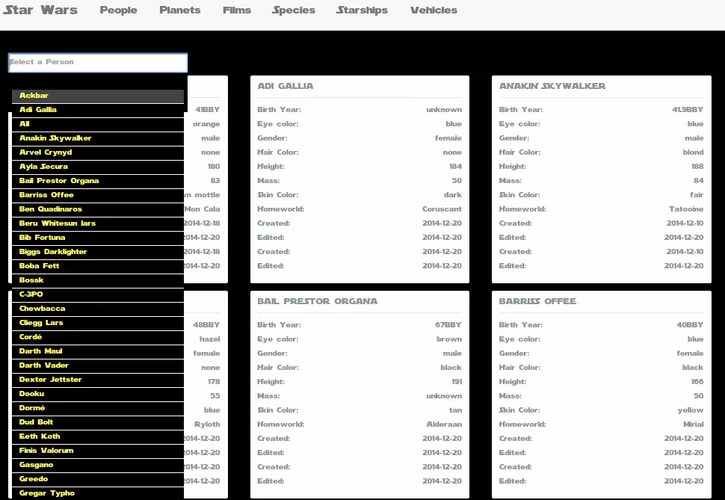Pick Darth Maul option
The height and width of the screenshot is (500, 725).
point(98,351)
